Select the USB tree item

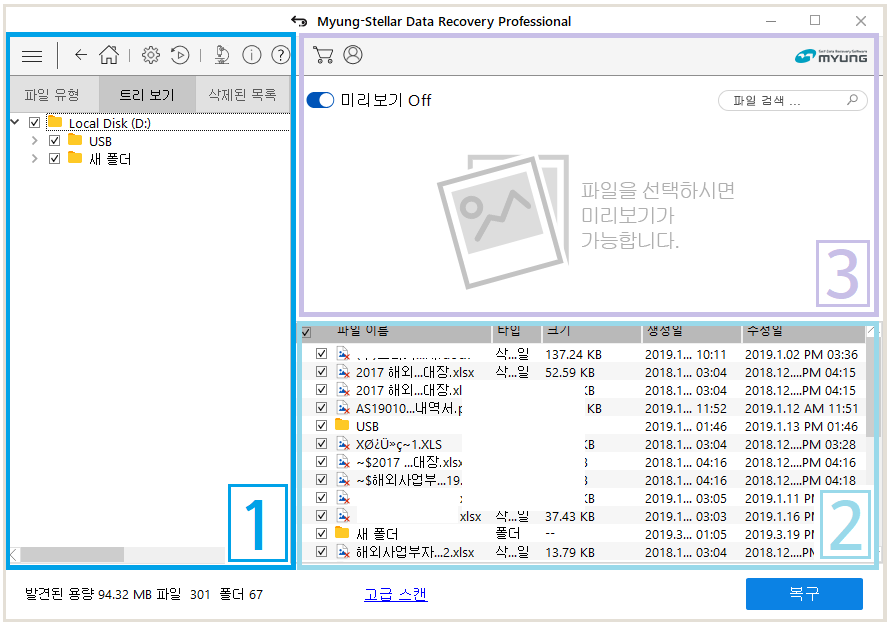[100, 141]
